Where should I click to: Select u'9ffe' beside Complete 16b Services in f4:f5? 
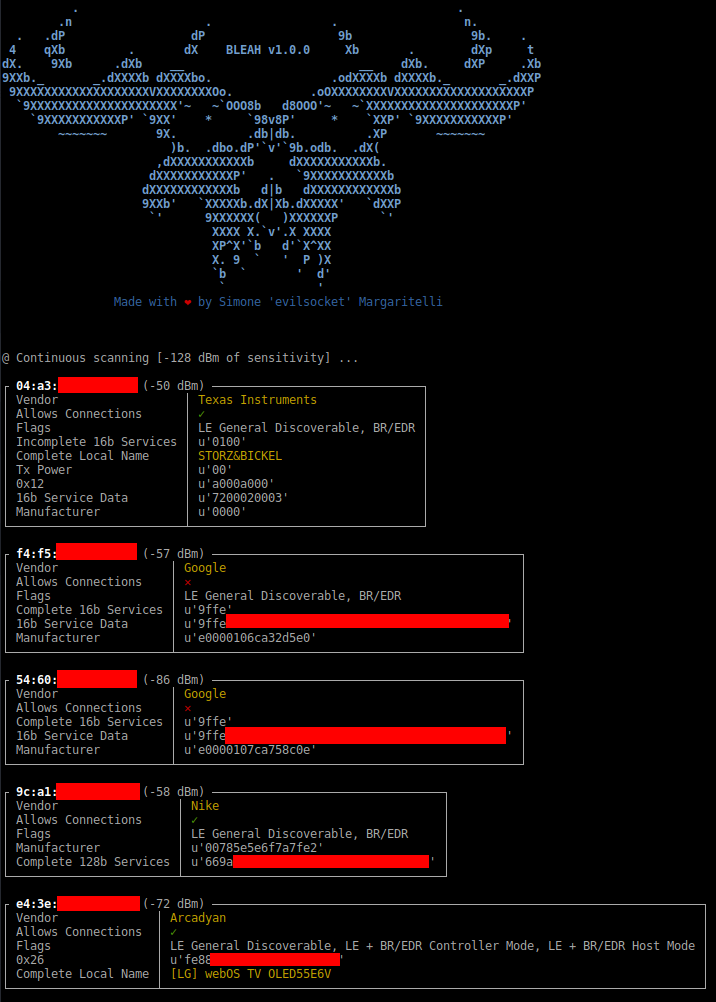tap(208, 610)
